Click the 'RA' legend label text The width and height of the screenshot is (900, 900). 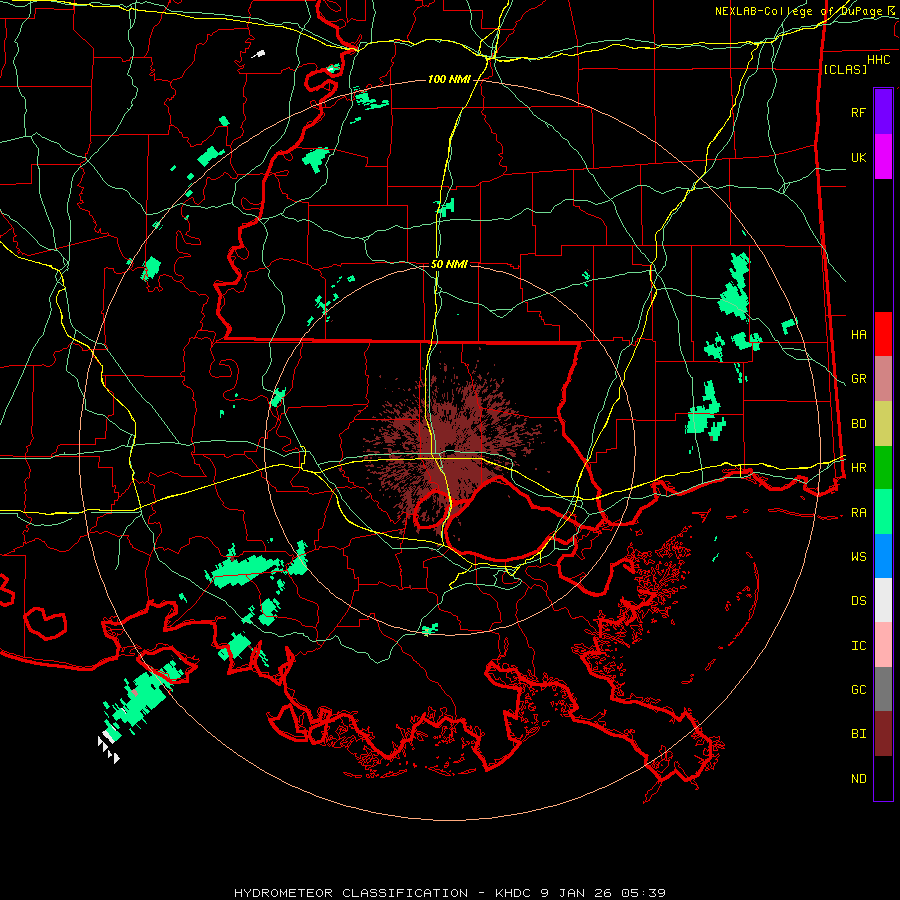click(x=858, y=513)
